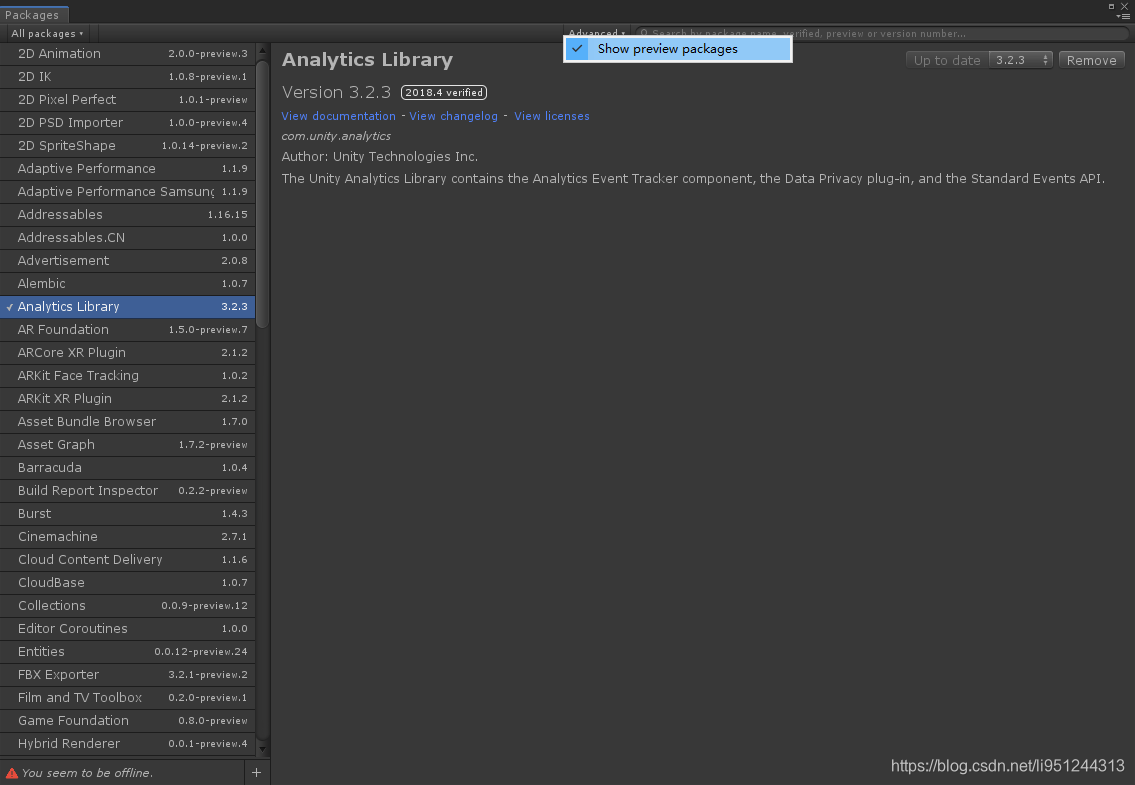Image resolution: width=1135 pixels, height=785 pixels.
Task: Select the Film and TV Toolbox package
Action: point(127,697)
